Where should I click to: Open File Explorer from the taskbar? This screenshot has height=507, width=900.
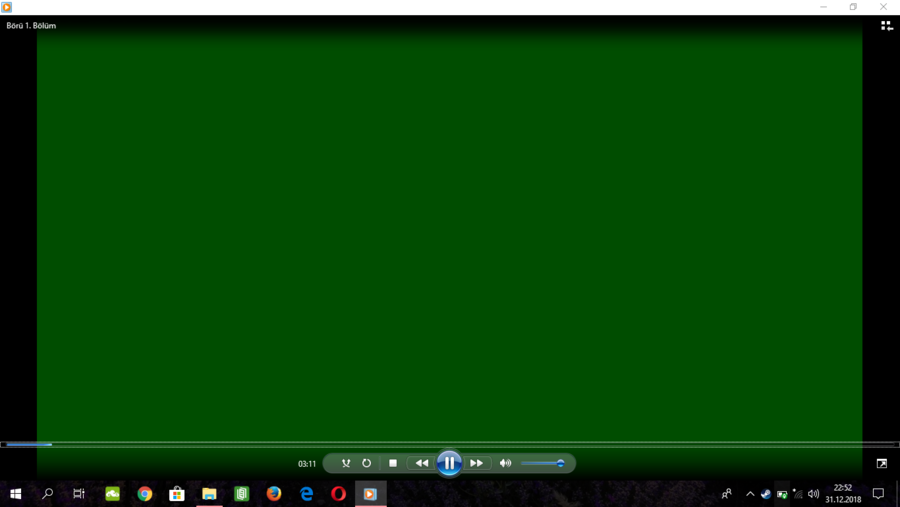(x=209, y=494)
